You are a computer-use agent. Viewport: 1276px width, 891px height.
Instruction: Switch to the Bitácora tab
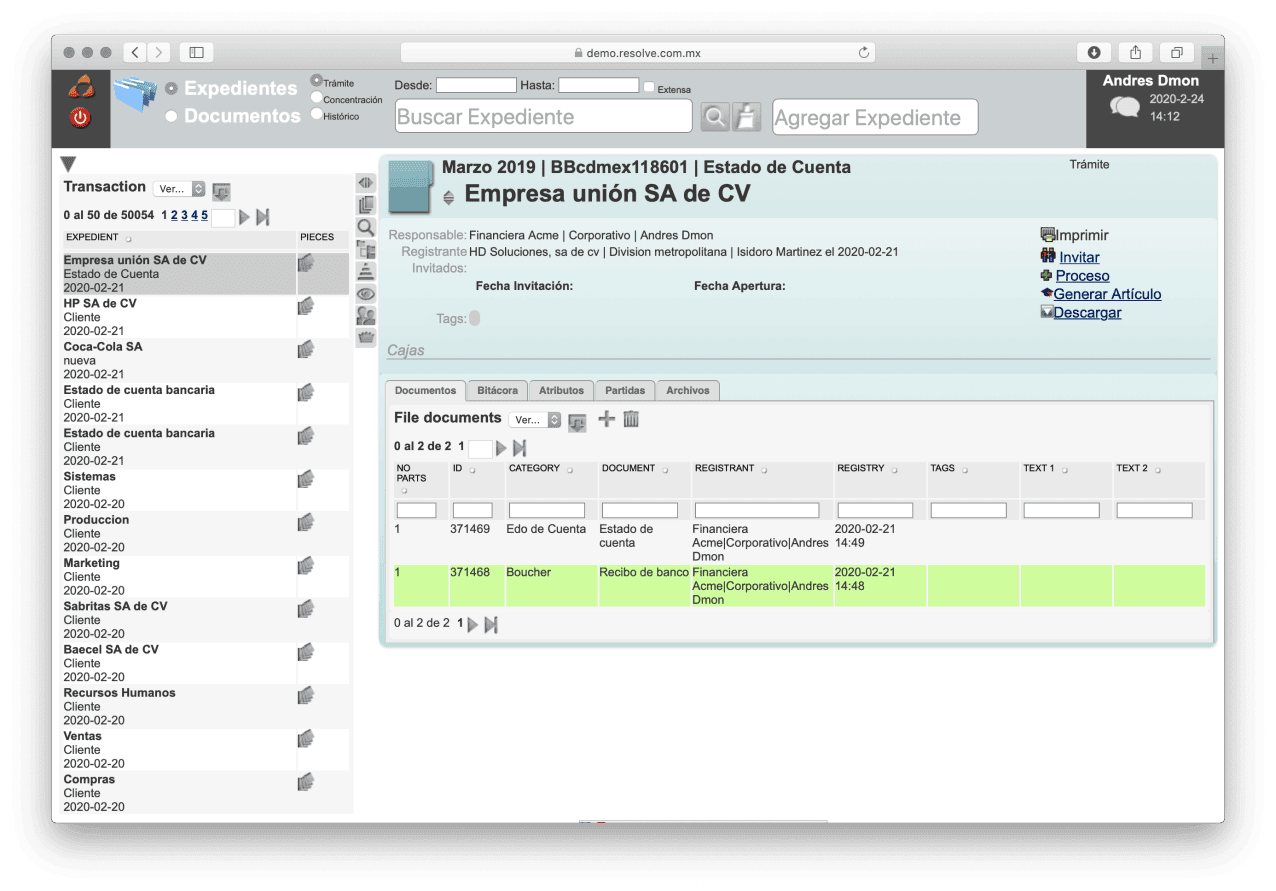(497, 390)
